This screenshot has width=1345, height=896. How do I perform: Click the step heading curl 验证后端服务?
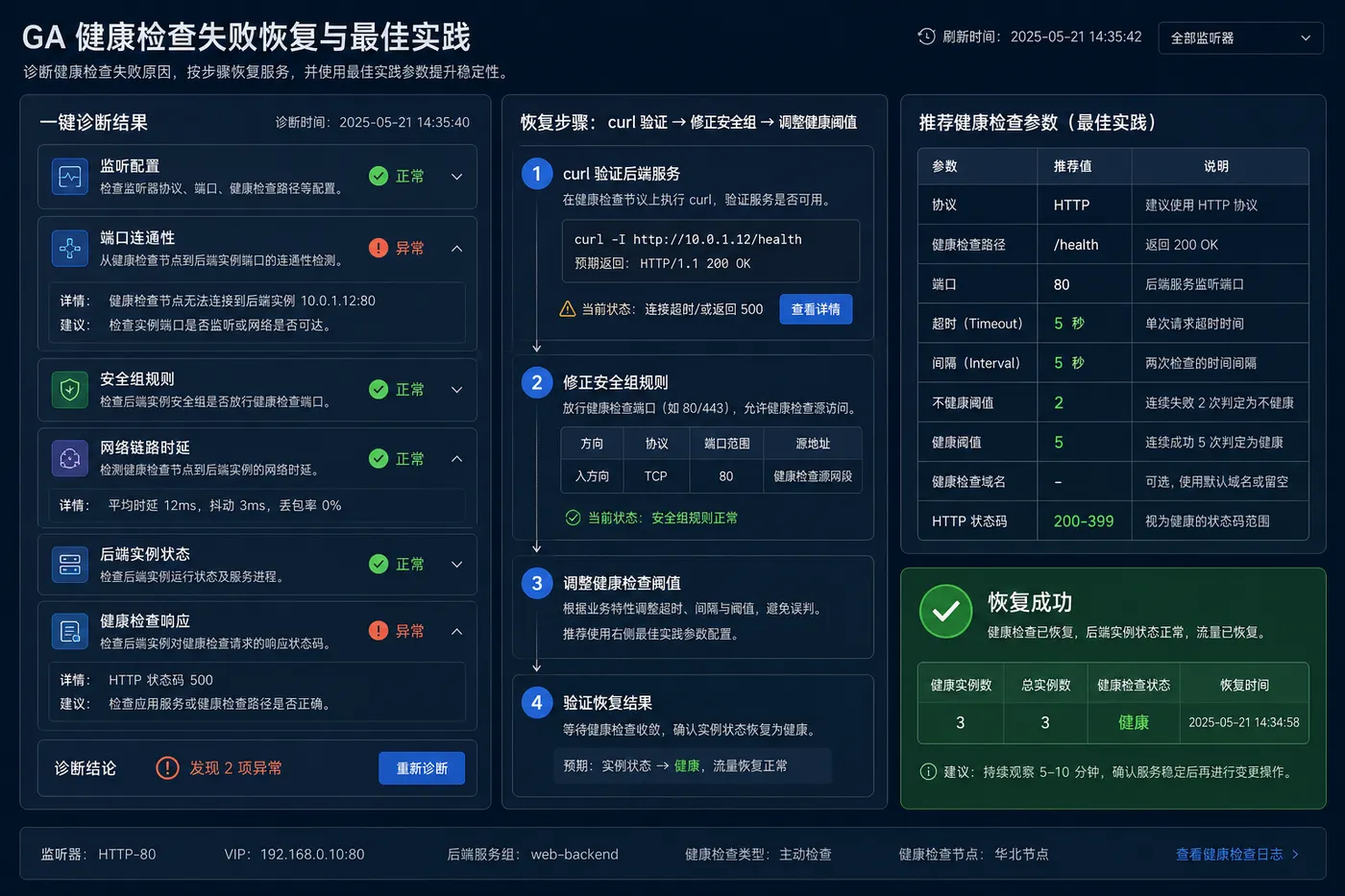click(622, 174)
